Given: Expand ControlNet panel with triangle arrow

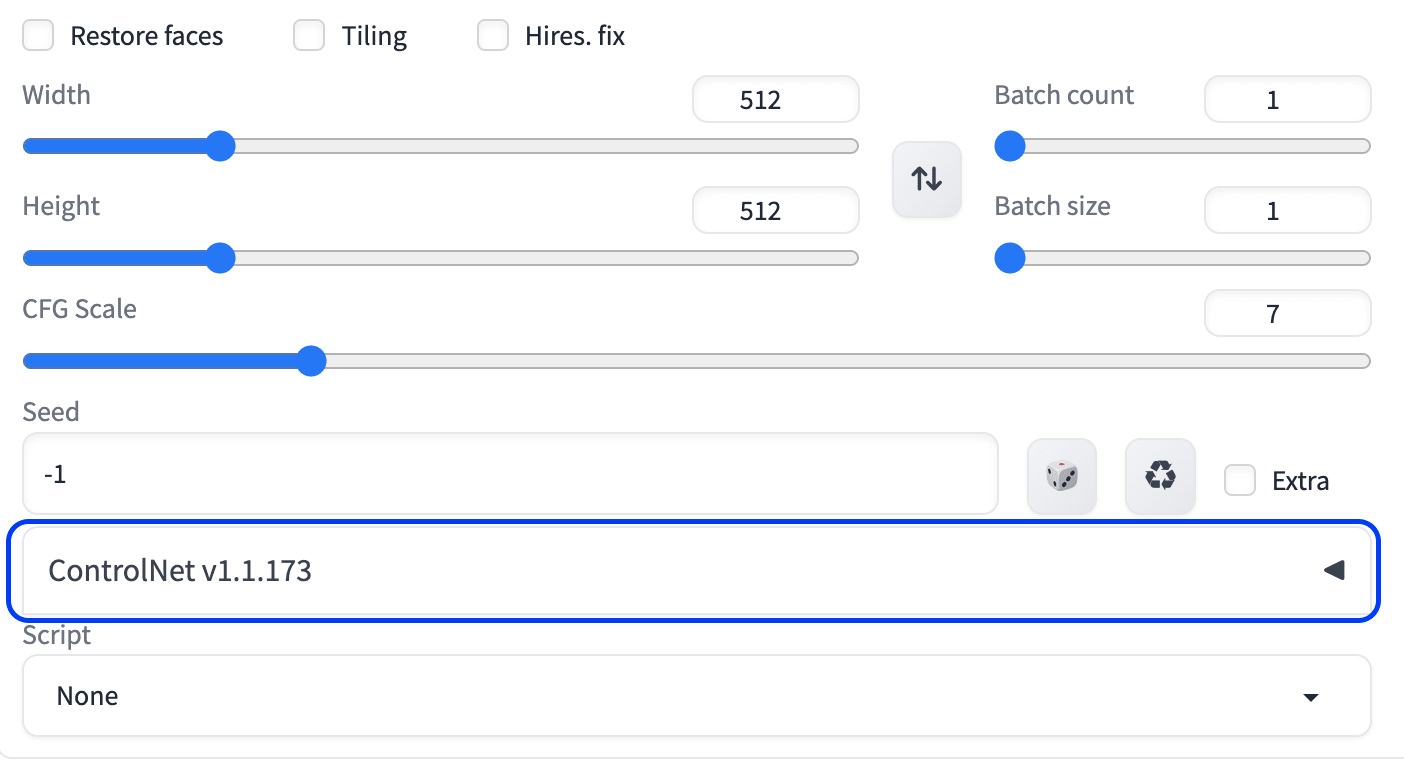Looking at the screenshot, I should [x=1334, y=571].
